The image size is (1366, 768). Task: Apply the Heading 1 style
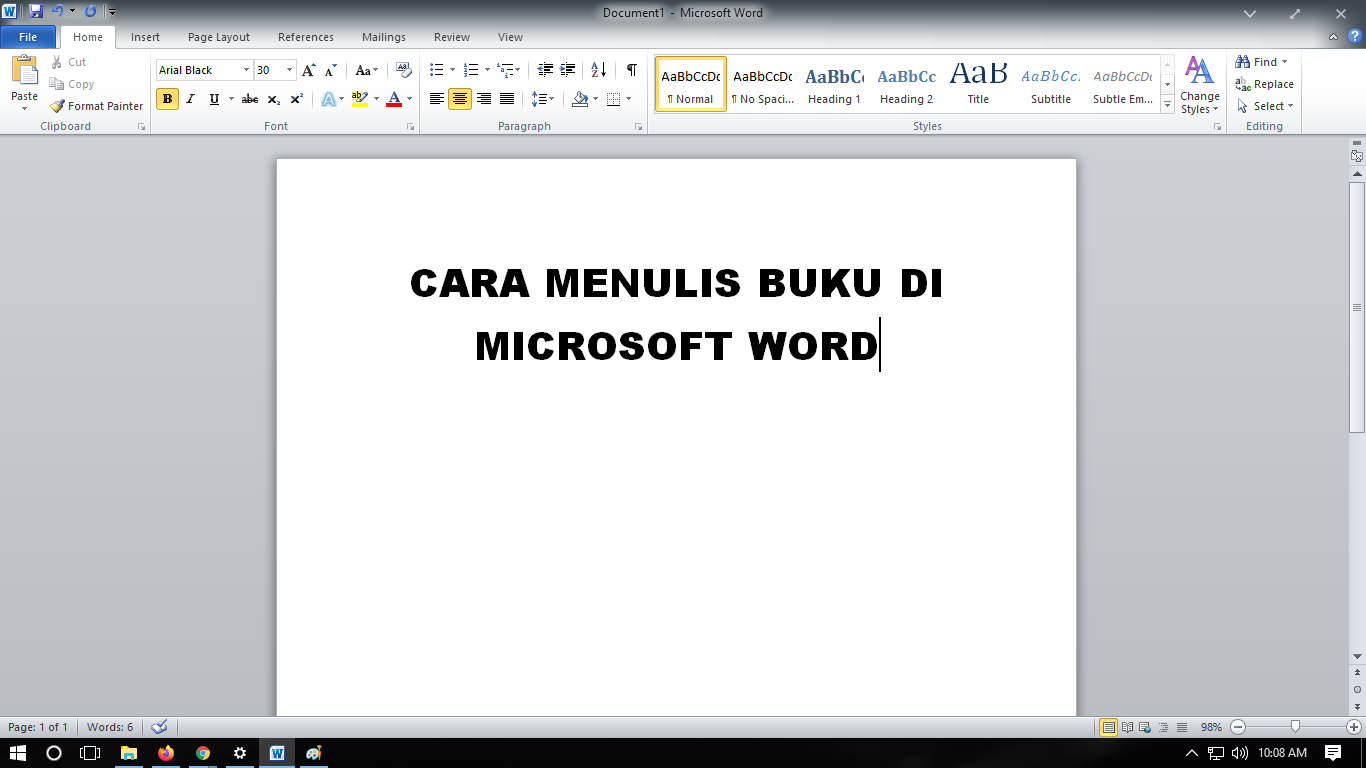pos(834,85)
